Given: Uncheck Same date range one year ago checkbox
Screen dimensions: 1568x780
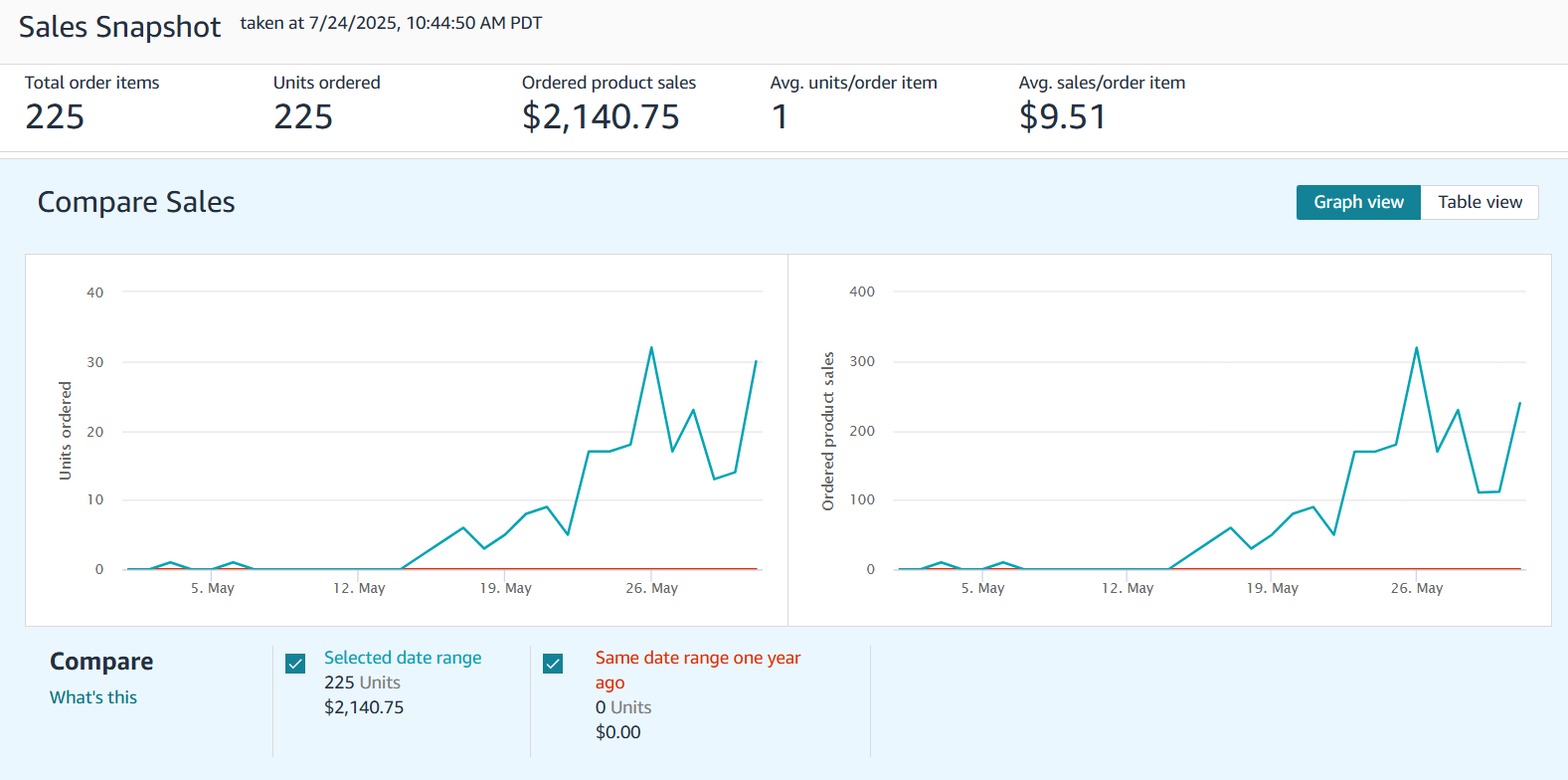Looking at the screenshot, I should 553,664.
